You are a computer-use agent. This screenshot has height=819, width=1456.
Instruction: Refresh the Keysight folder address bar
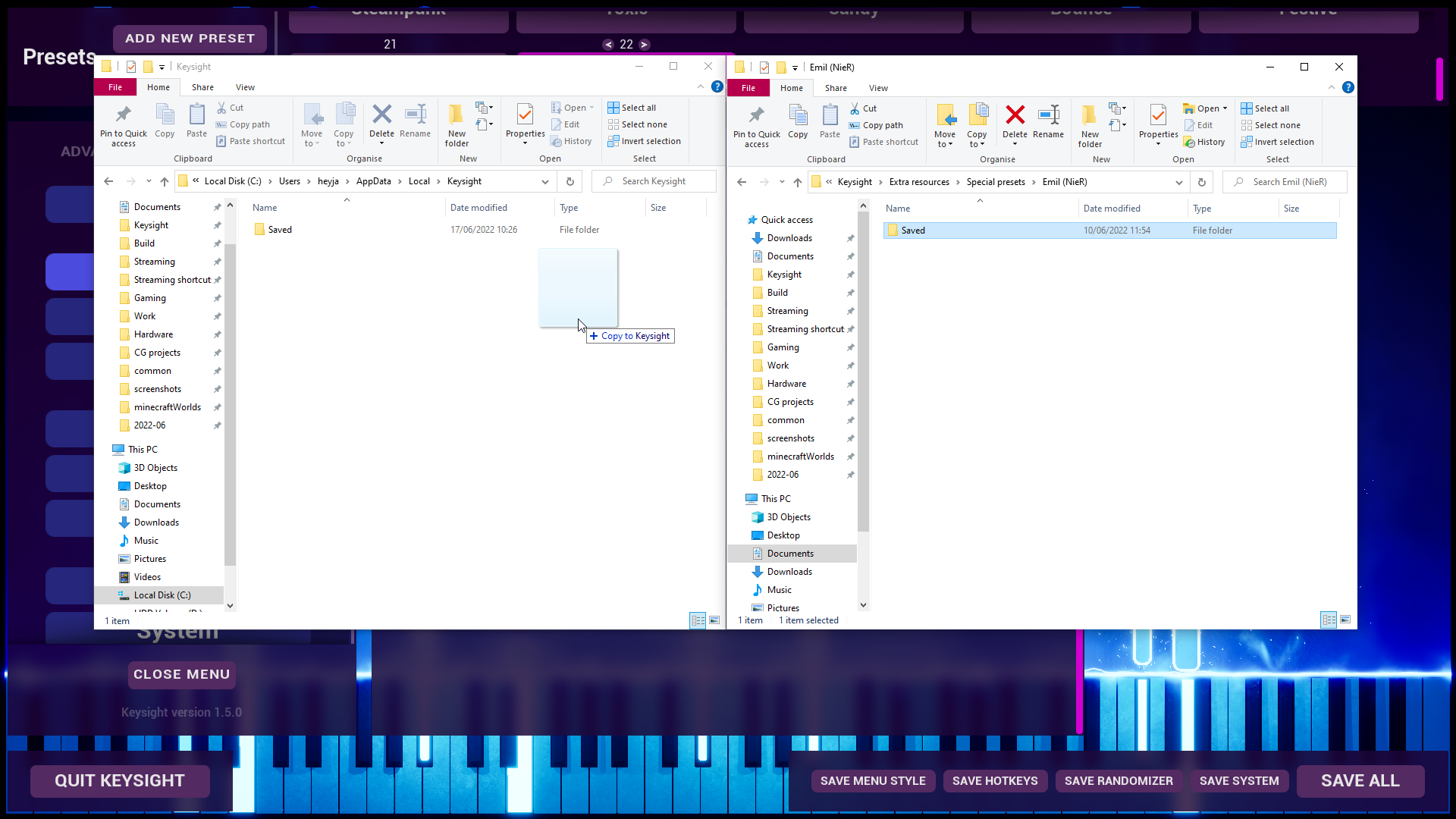coord(570,181)
